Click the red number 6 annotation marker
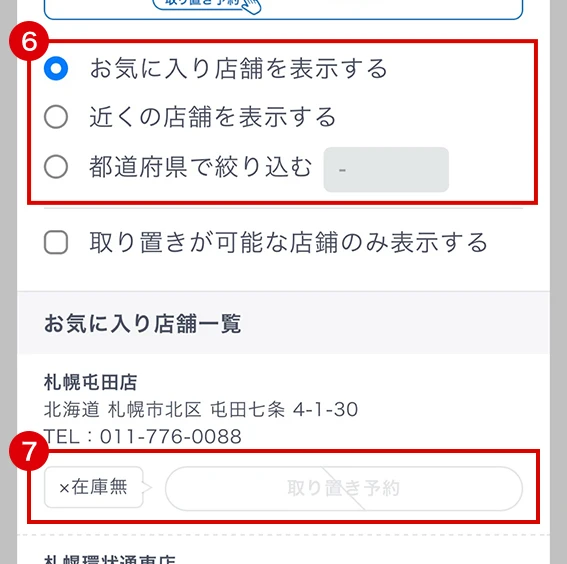The image size is (567, 564). pyautogui.click(x=29, y=41)
